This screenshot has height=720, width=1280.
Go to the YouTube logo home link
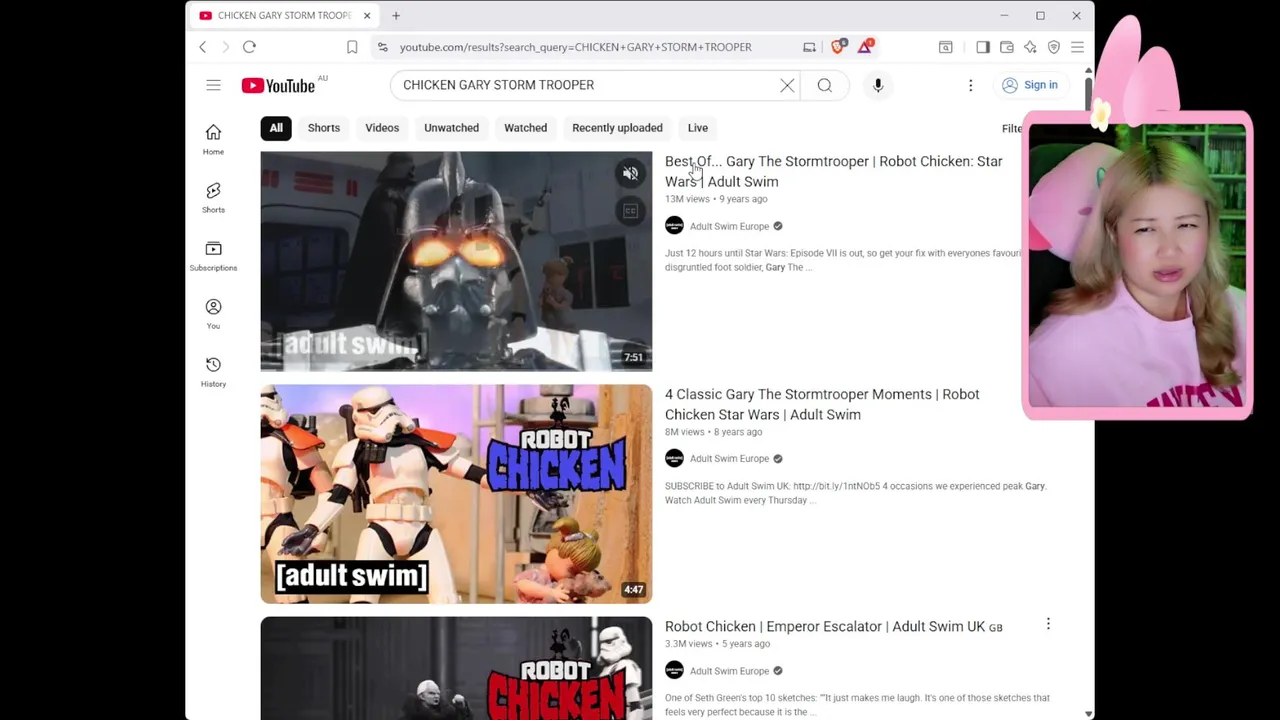point(278,85)
